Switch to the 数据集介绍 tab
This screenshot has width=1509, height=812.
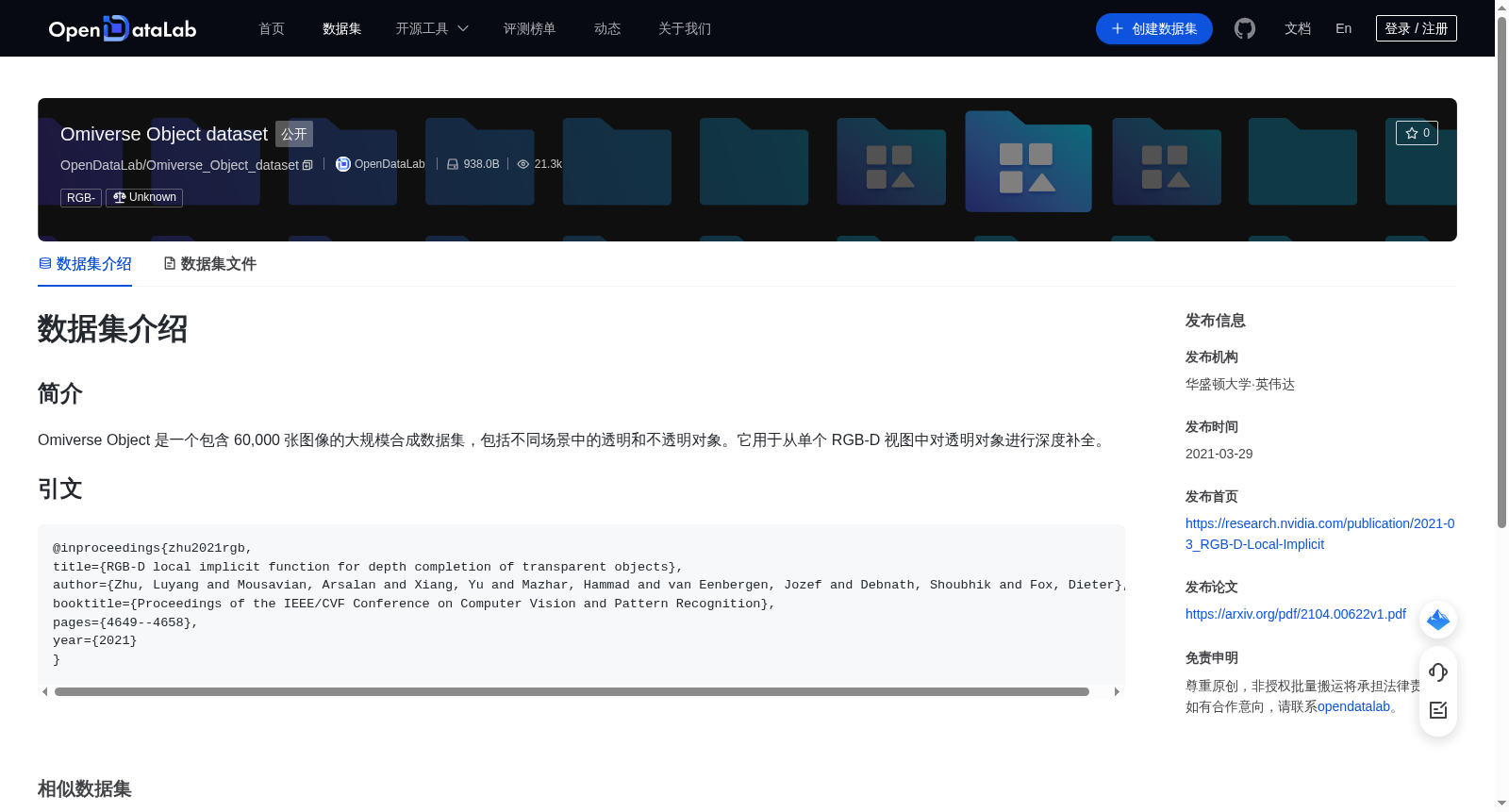coord(85,264)
